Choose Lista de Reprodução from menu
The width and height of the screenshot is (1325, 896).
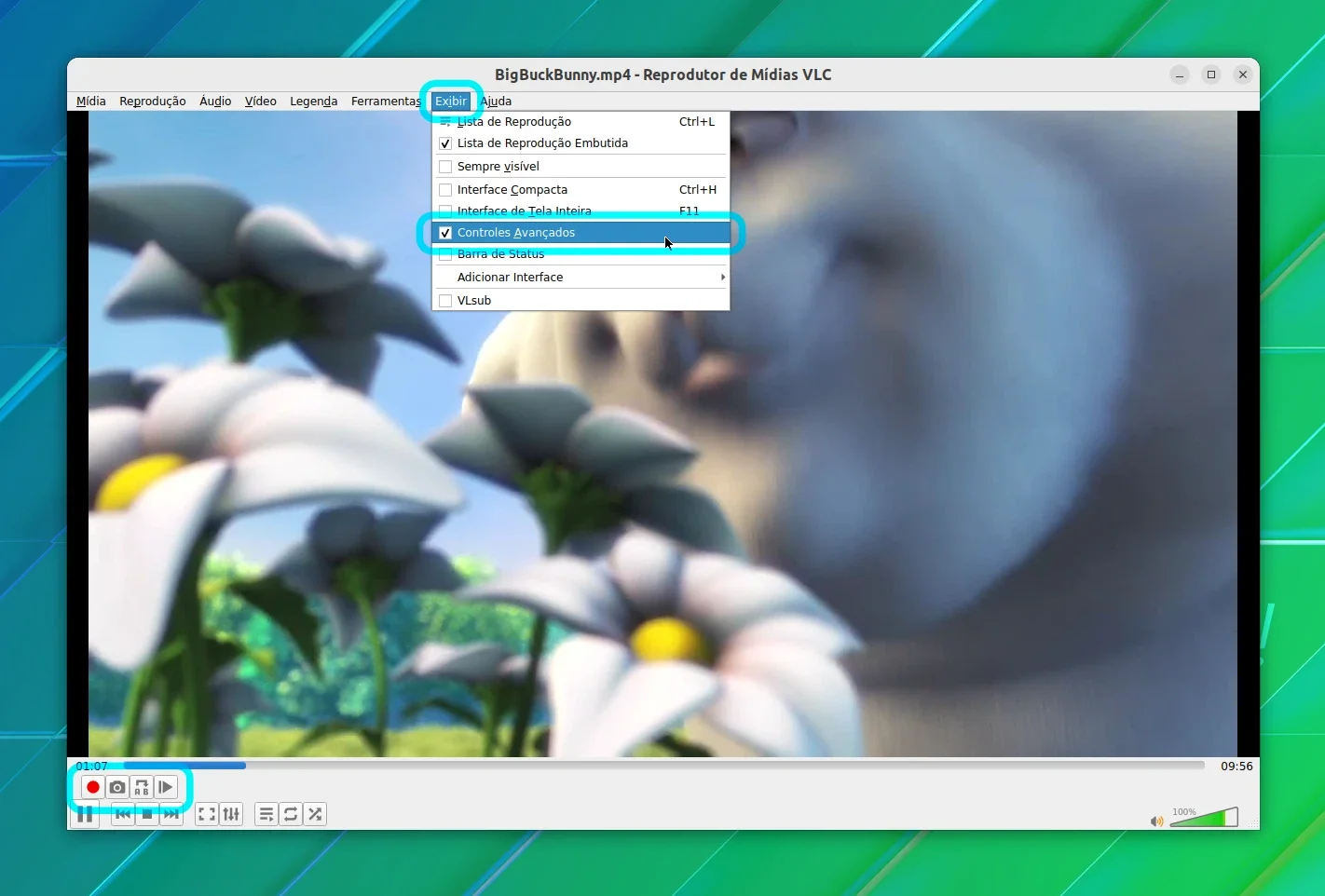point(581,122)
